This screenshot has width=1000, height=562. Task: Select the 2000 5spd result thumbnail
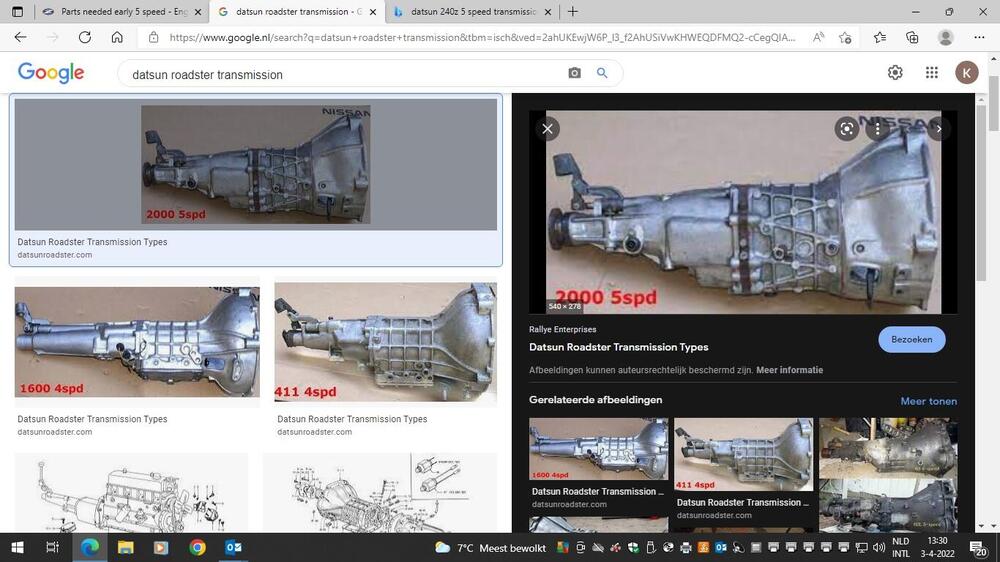(x=256, y=165)
